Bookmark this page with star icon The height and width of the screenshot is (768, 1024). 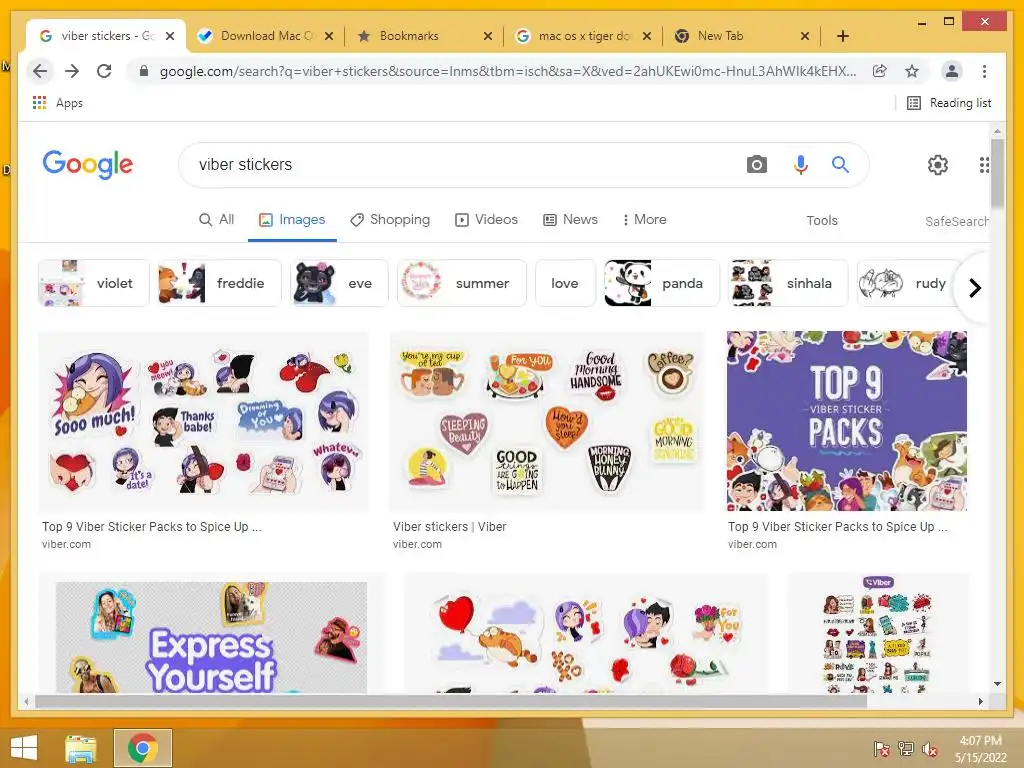912,71
